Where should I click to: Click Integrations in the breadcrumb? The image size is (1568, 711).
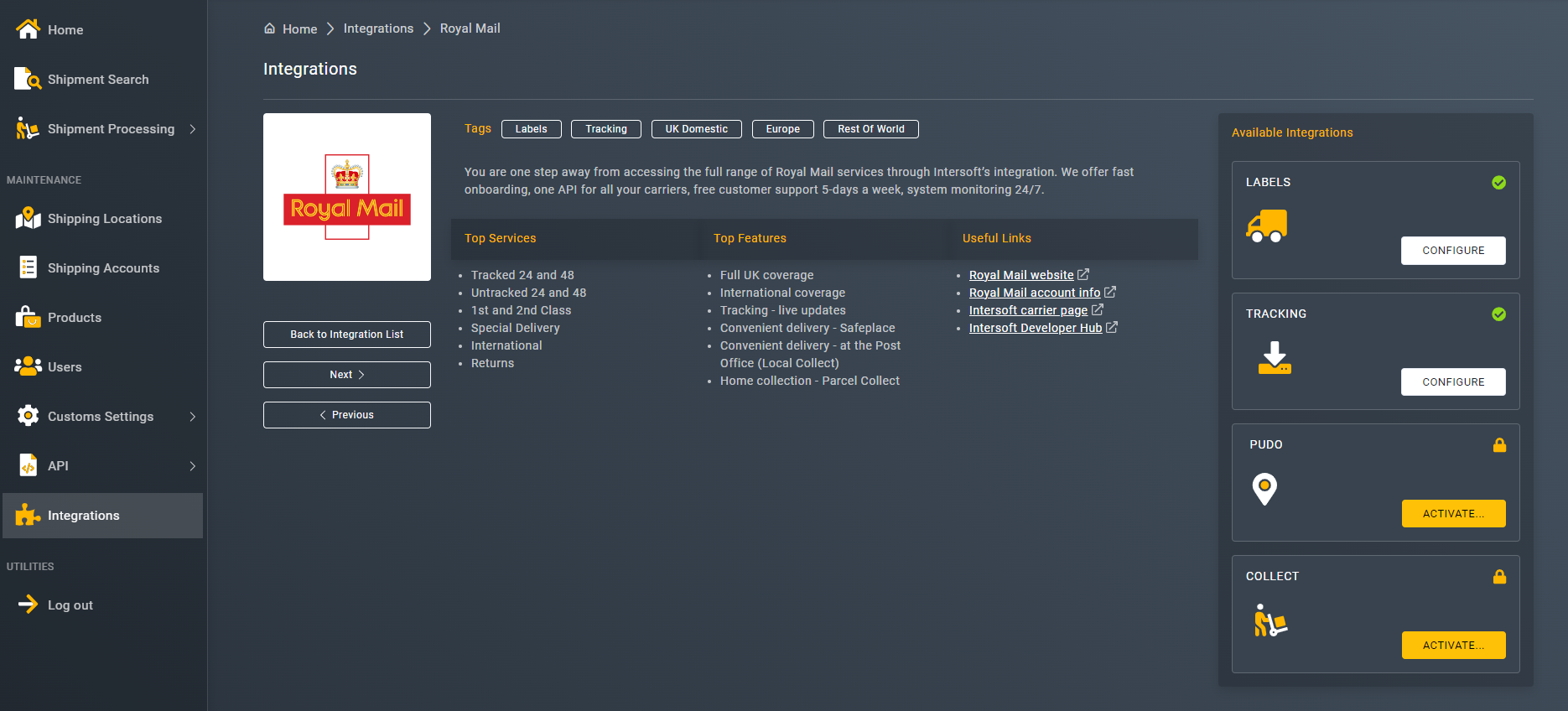[x=378, y=29]
